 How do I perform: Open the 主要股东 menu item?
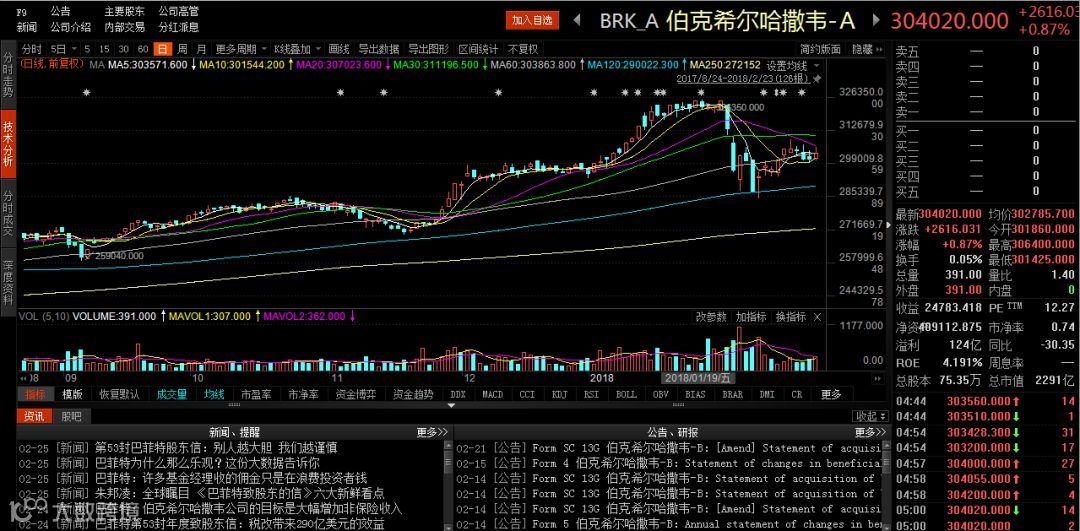point(125,12)
